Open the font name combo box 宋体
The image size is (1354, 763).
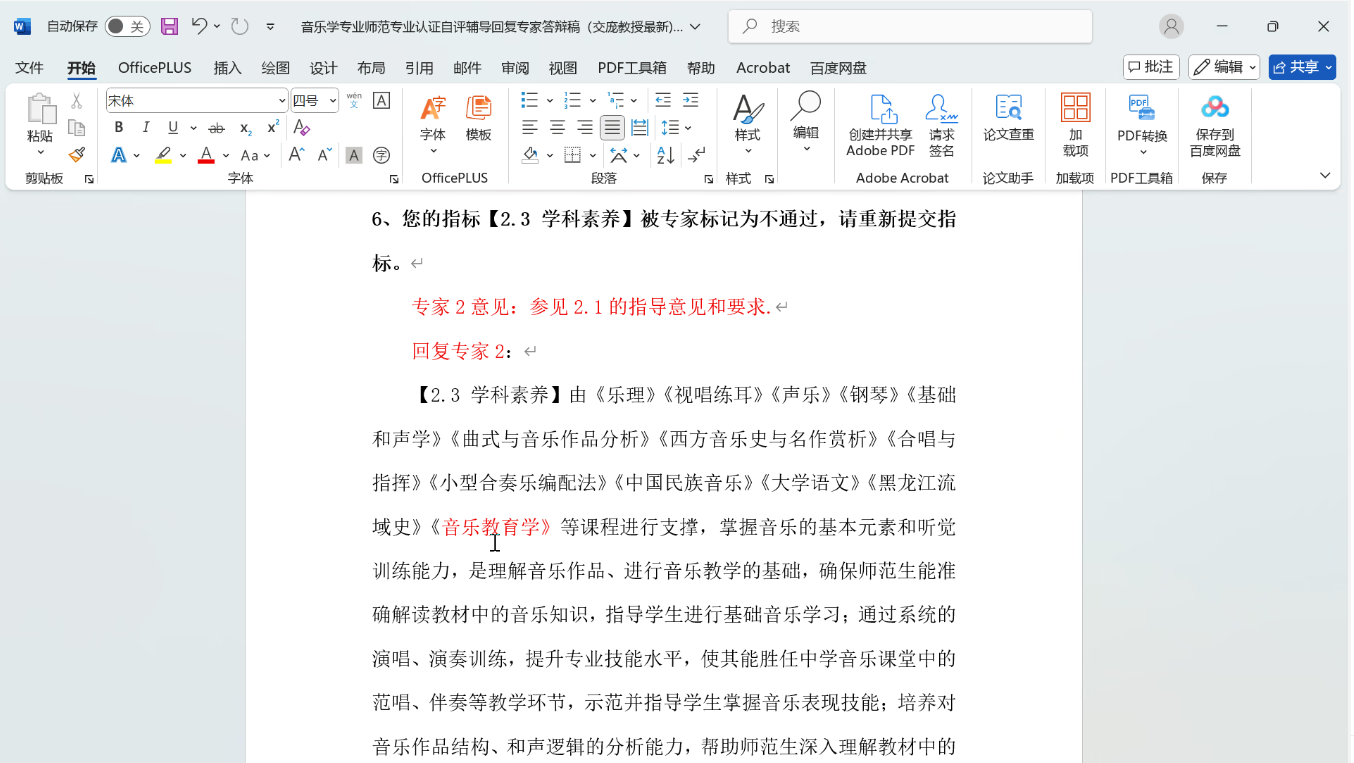pyautogui.click(x=197, y=101)
